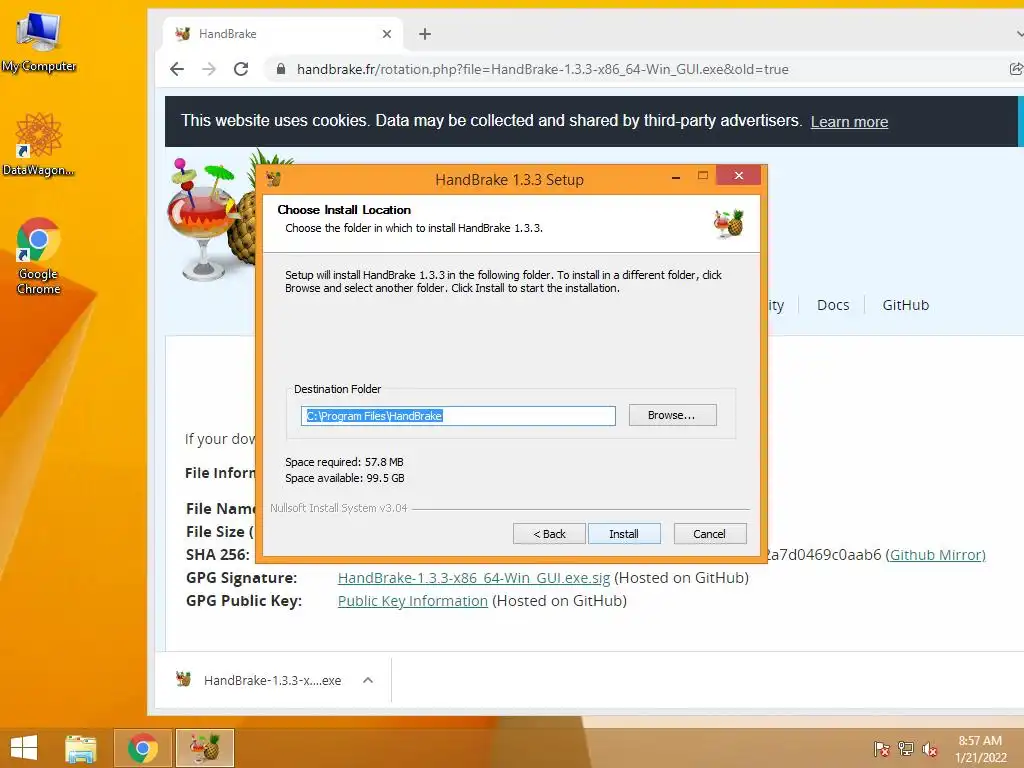This screenshot has width=1024, height=768.
Task: Expand the download options chevron for HandBrake exe
Action: pyautogui.click(x=368, y=680)
